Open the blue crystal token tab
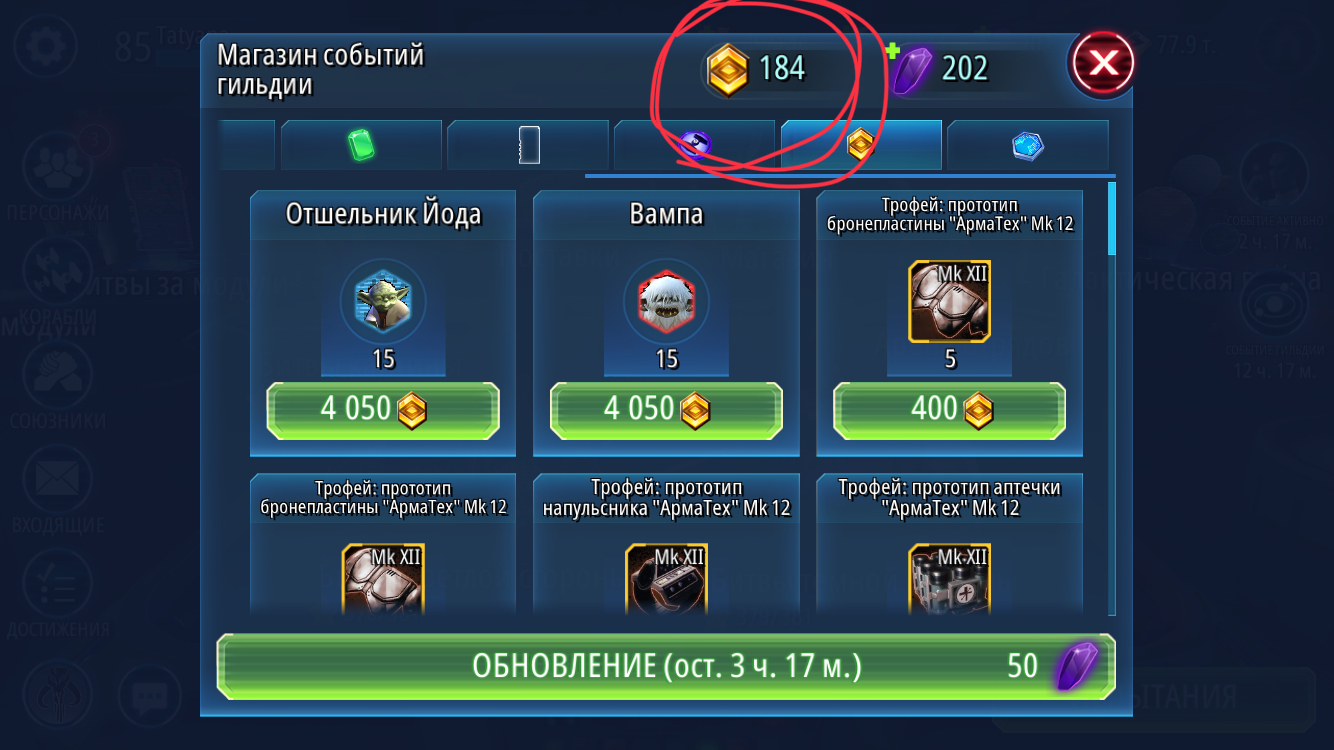 point(1028,145)
